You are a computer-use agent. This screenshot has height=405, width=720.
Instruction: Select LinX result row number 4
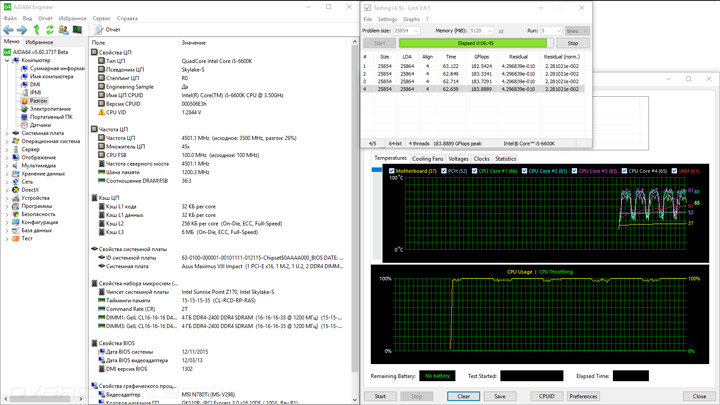tap(473, 89)
